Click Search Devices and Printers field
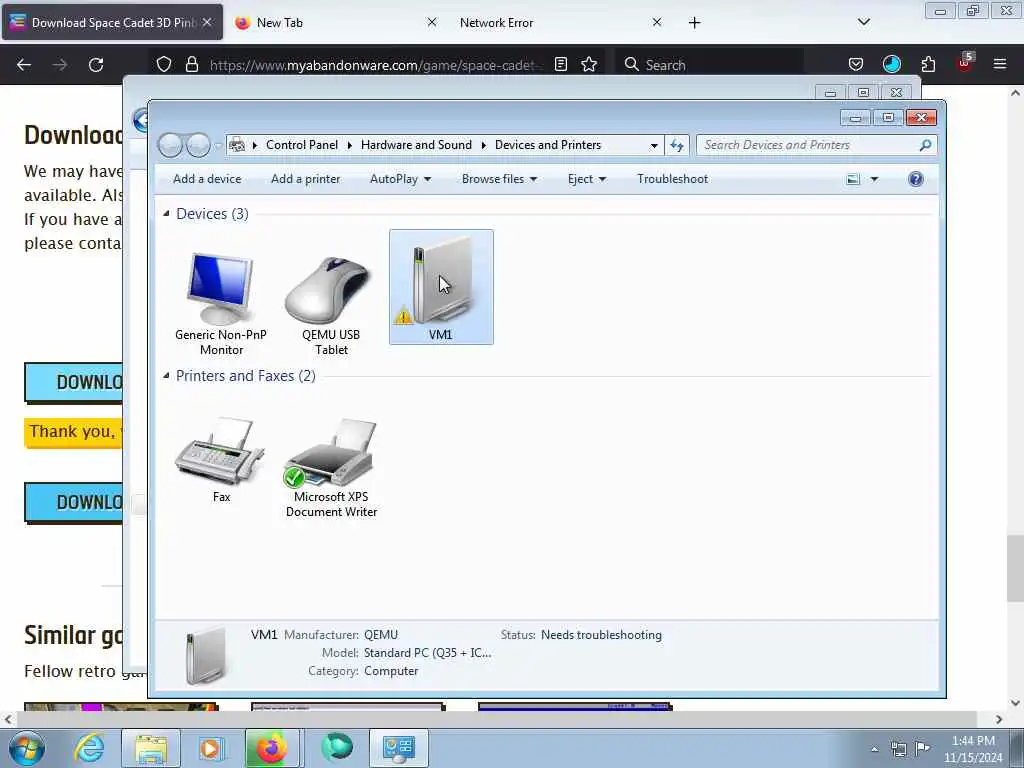The image size is (1024, 768). pos(816,145)
